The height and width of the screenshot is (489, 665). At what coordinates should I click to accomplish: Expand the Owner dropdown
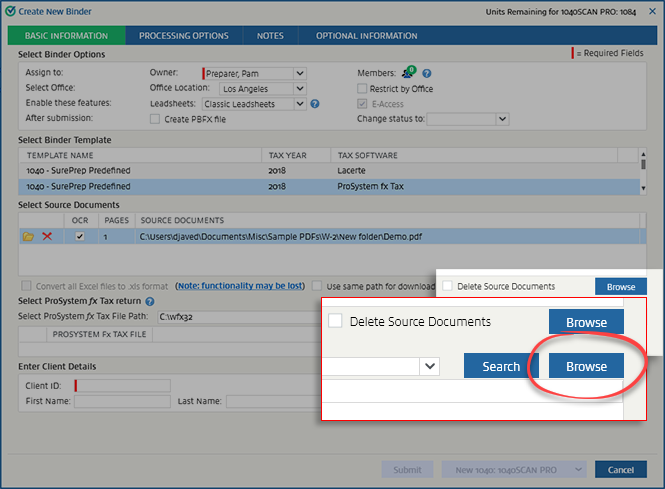(x=300, y=73)
